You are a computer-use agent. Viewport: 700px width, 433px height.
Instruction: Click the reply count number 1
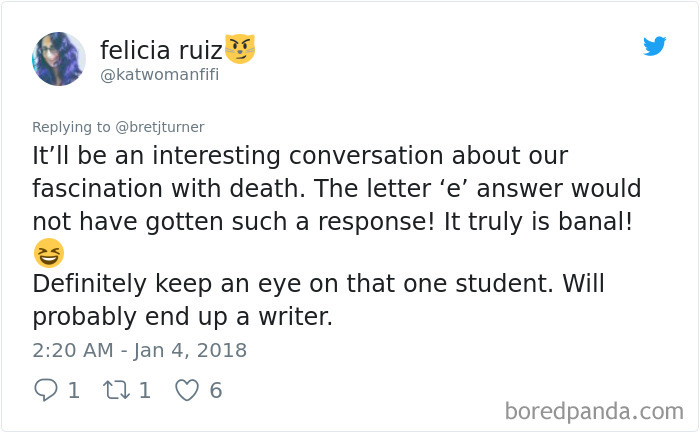pyautogui.click(x=73, y=390)
